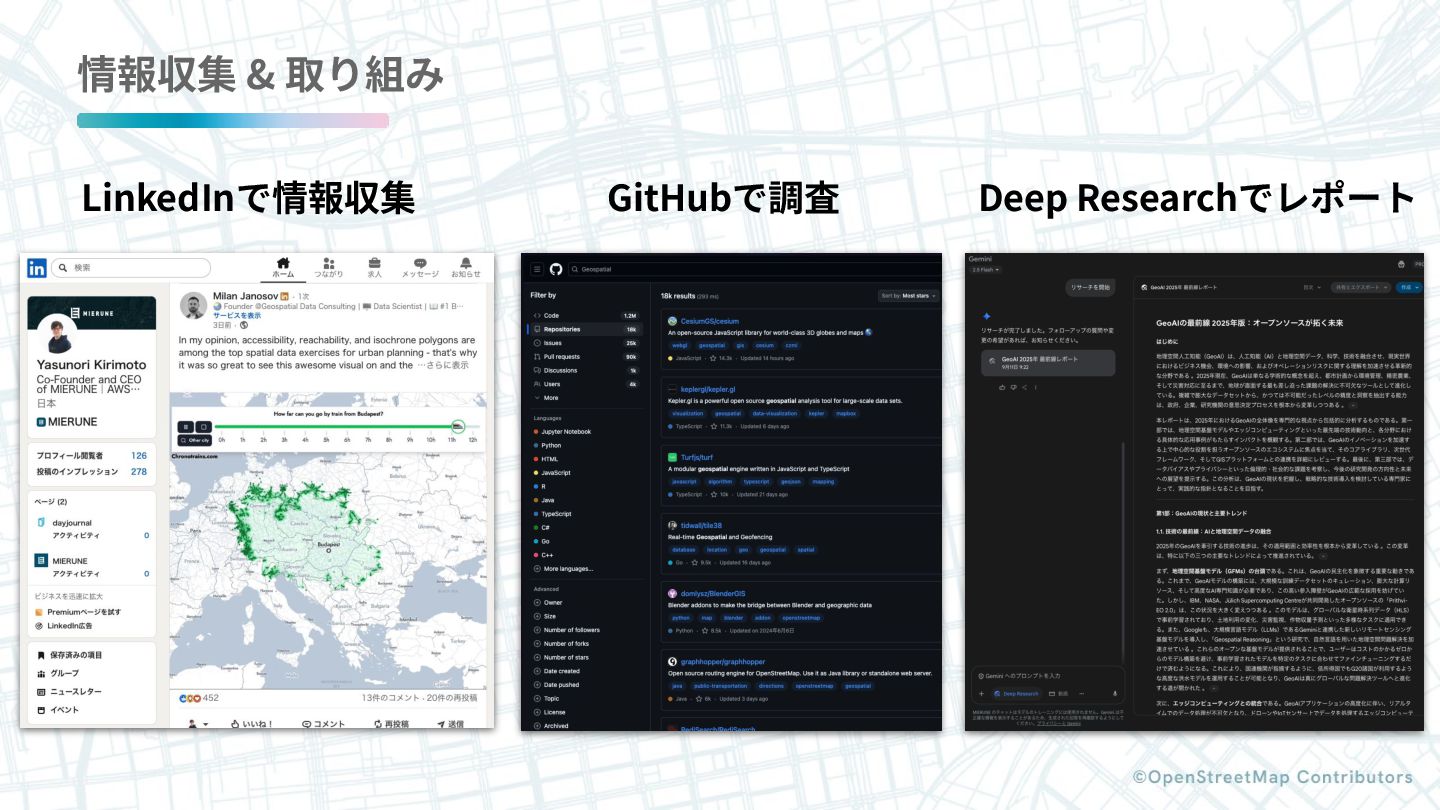The width and height of the screenshot is (1440, 810).
Task: Focus the LinkedIn 検索 search field
Action: [x=131, y=268]
